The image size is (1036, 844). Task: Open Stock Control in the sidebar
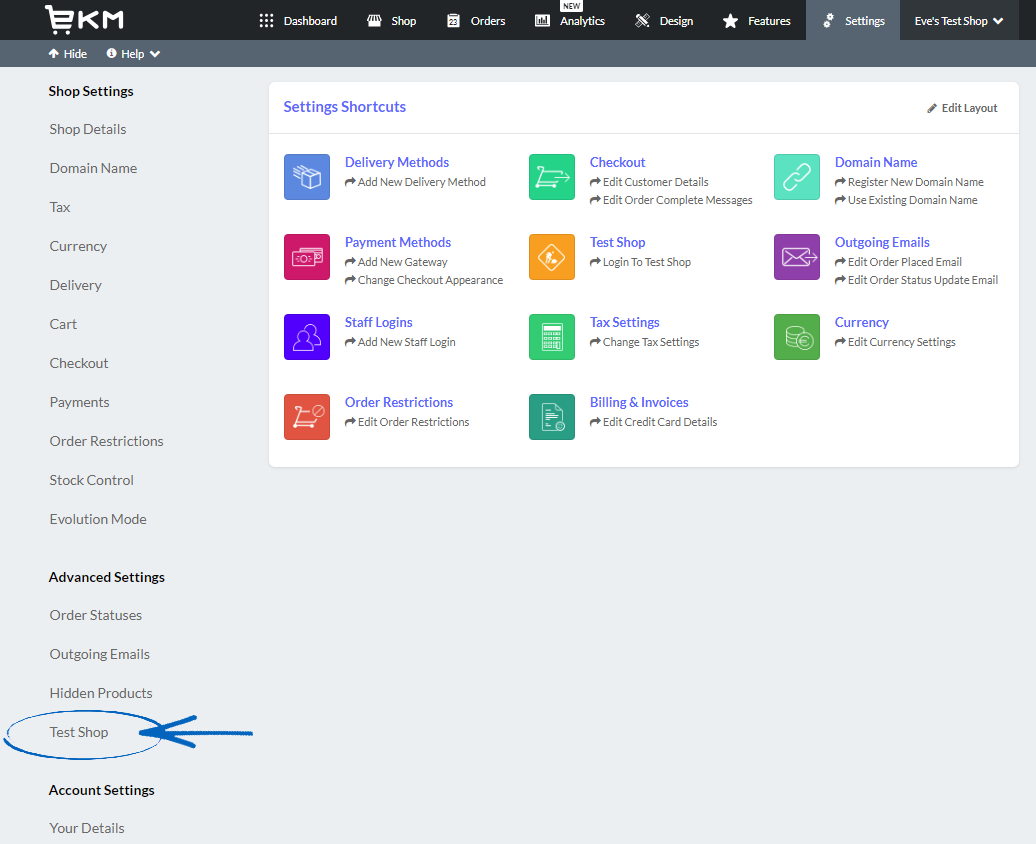pyautogui.click(x=91, y=480)
